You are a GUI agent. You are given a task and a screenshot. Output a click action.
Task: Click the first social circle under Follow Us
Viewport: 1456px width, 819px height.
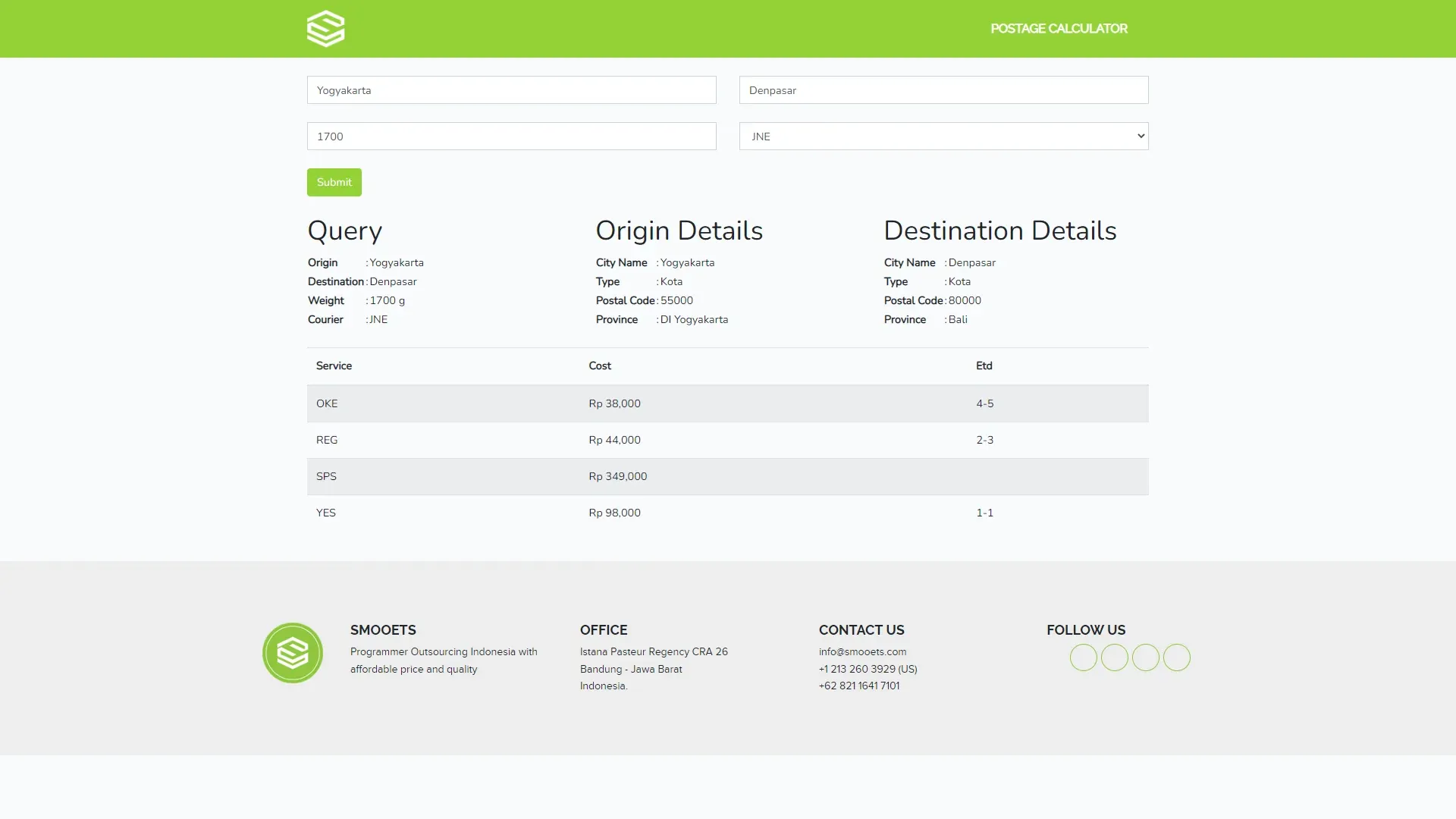[1083, 657]
